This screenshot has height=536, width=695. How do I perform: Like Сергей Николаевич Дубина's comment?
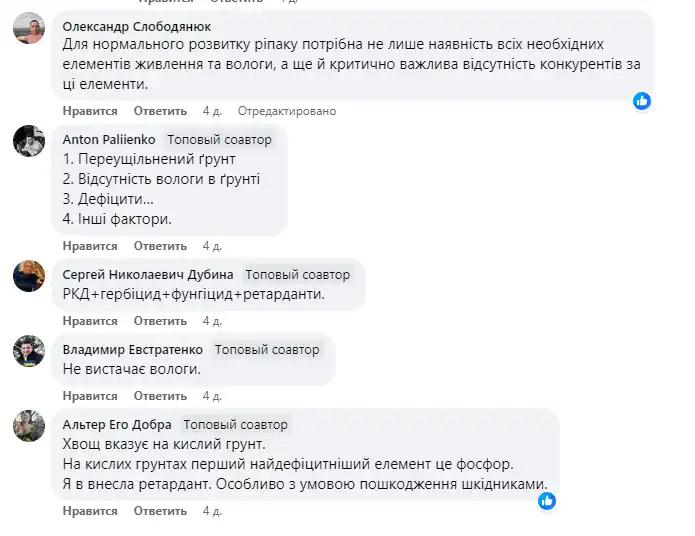tap(90, 321)
